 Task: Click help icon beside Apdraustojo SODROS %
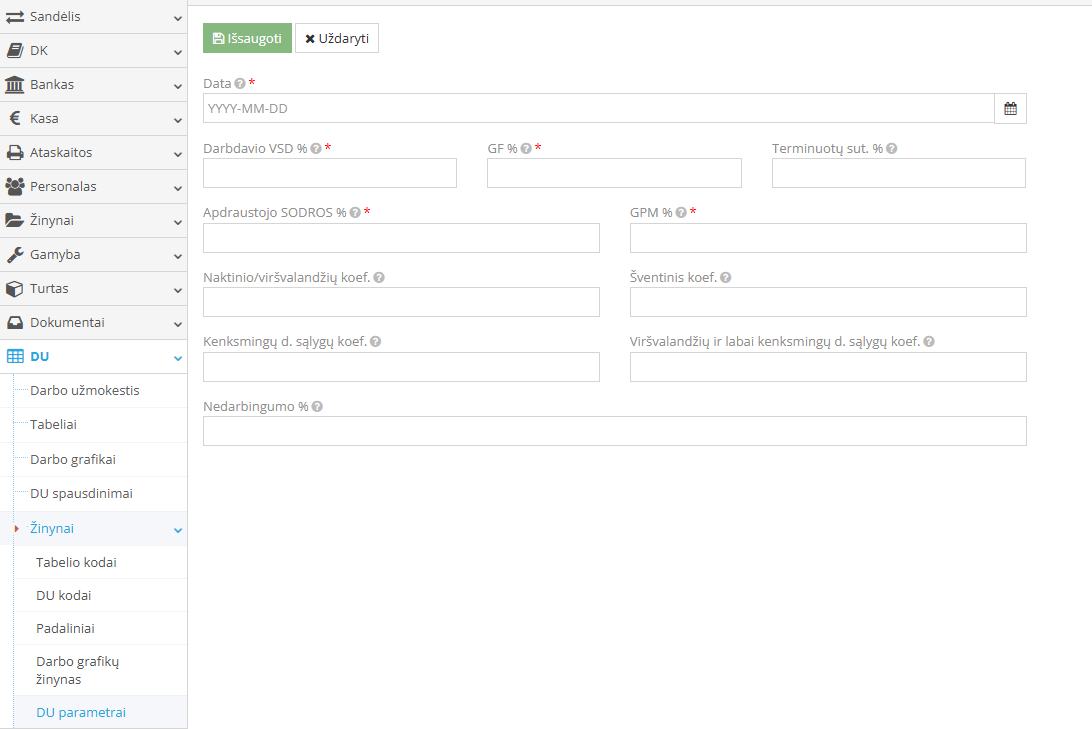click(355, 212)
